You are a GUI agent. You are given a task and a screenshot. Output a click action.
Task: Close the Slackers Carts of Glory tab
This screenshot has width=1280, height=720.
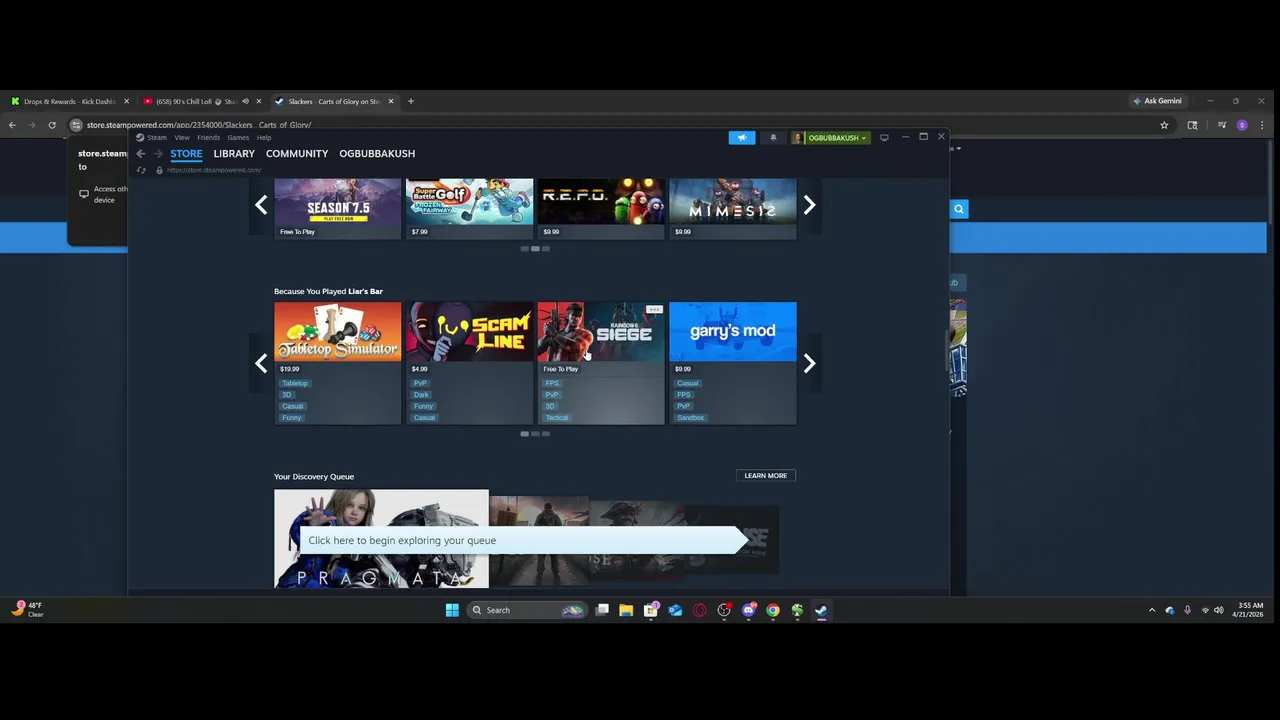click(x=391, y=101)
